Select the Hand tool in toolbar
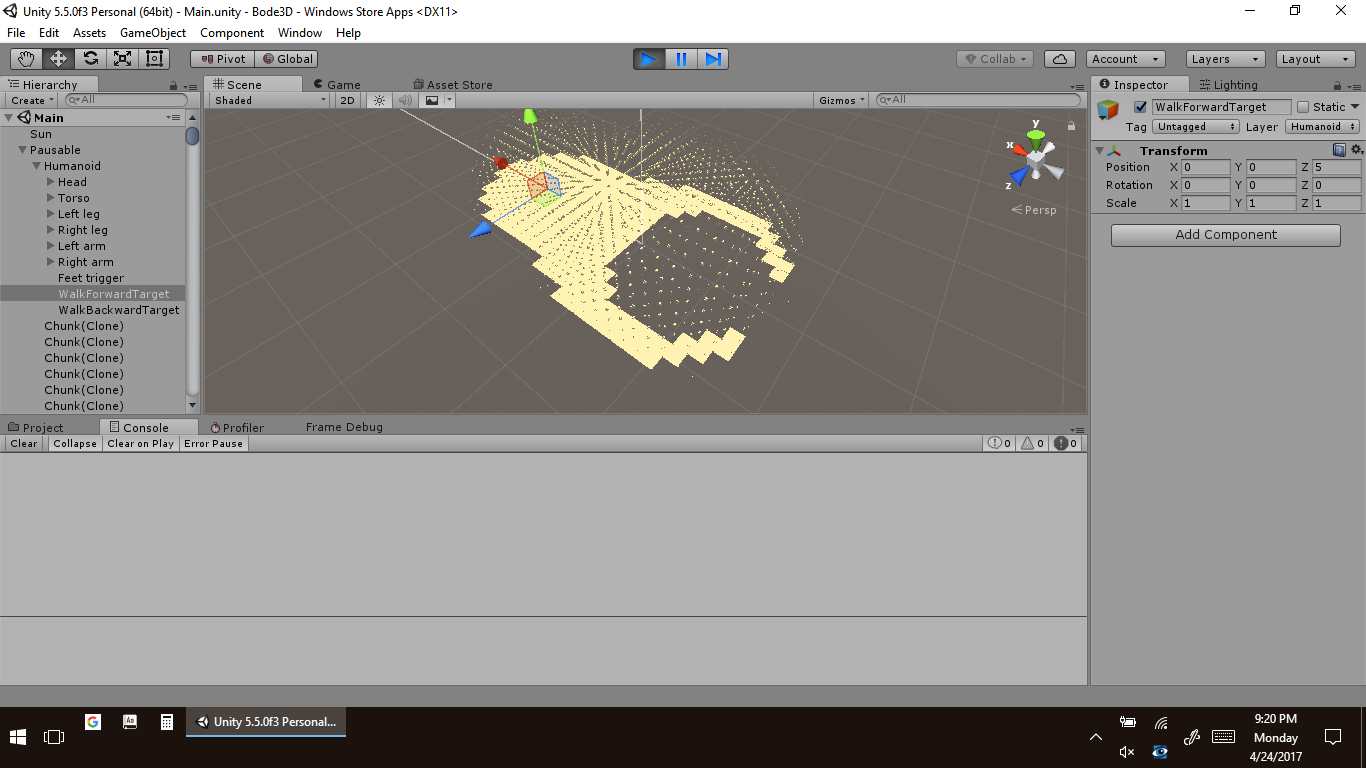The image size is (1366, 768). click(26, 59)
